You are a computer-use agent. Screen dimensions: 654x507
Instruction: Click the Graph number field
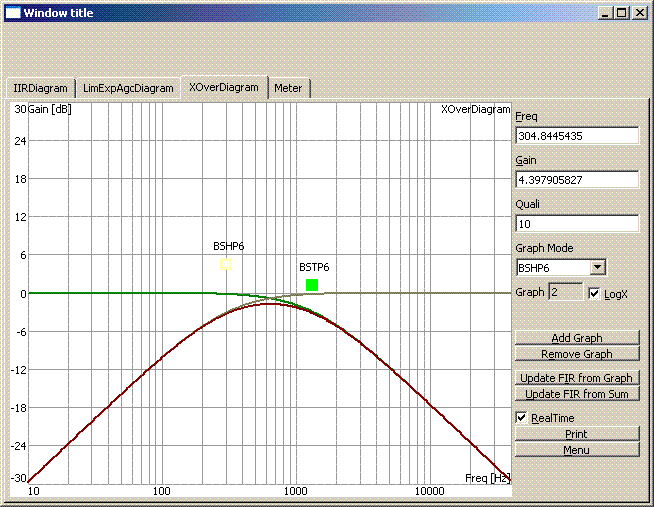(x=565, y=291)
